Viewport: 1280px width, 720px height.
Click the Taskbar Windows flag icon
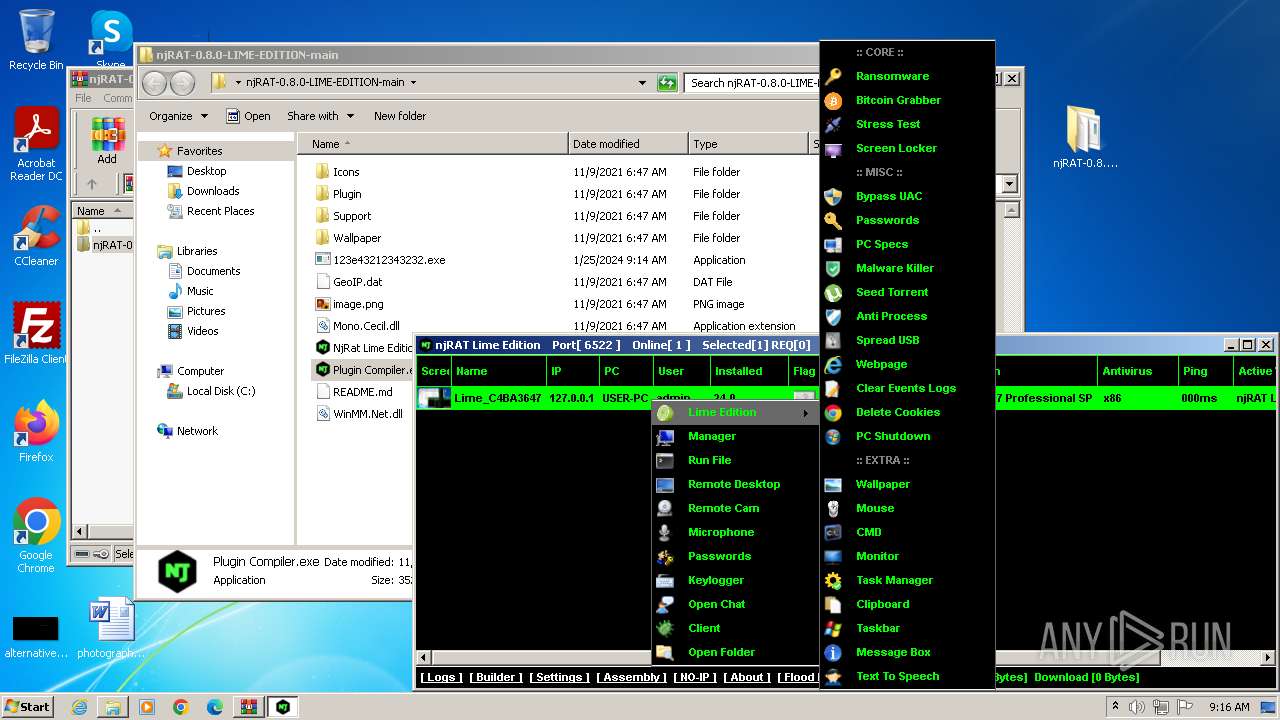click(833, 628)
